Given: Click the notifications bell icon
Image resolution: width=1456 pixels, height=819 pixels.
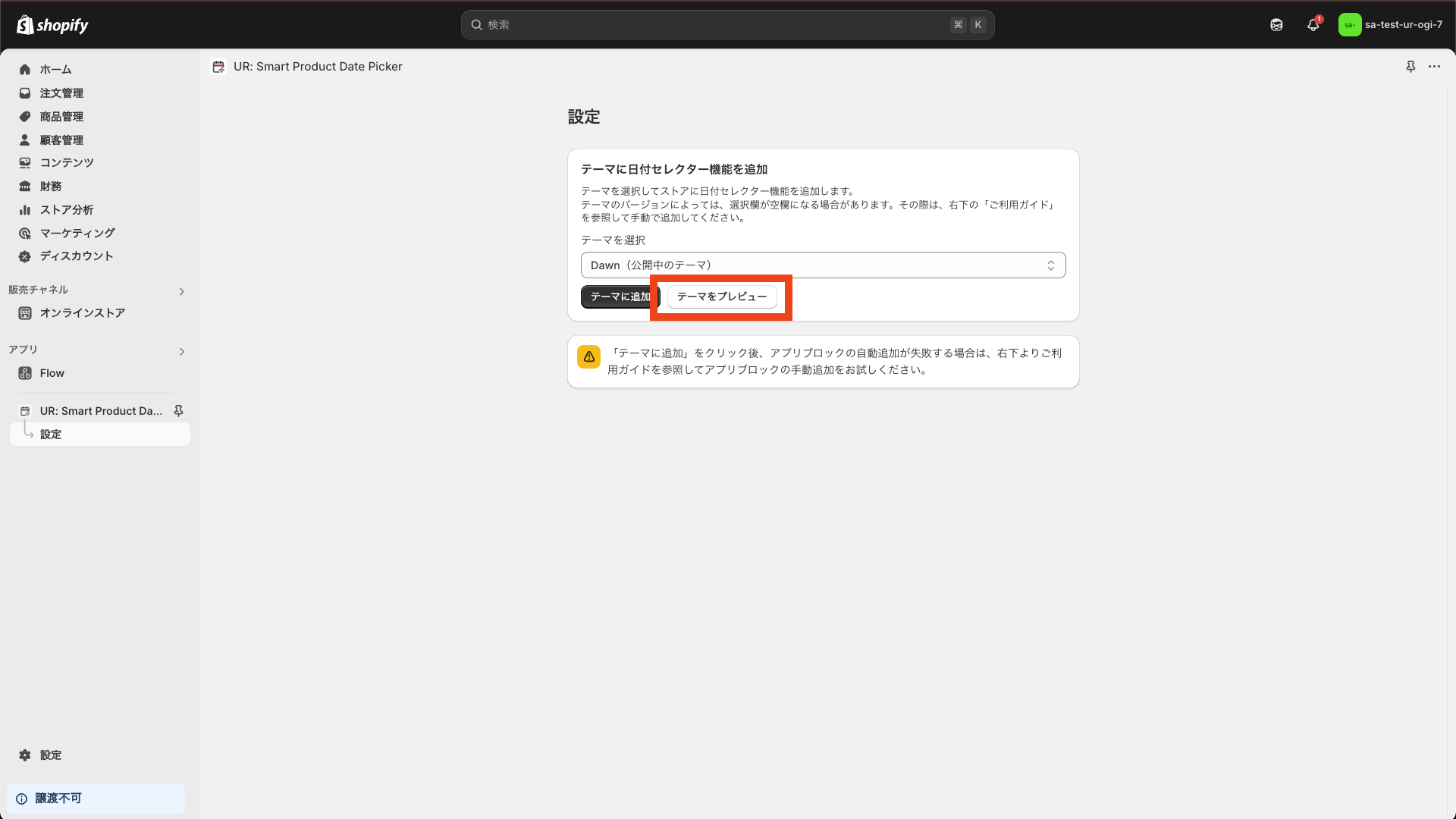Looking at the screenshot, I should pyautogui.click(x=1313, y=25).
